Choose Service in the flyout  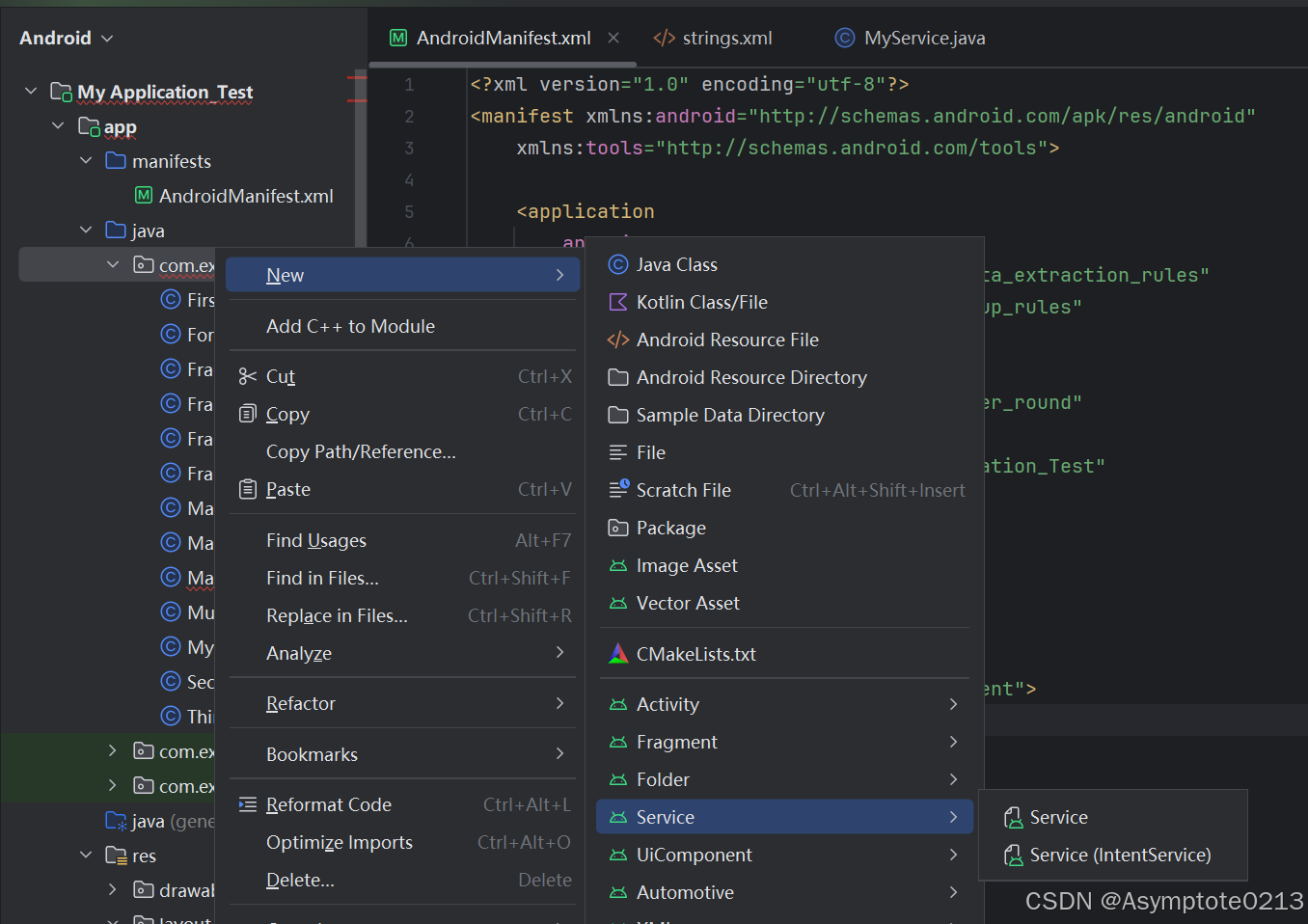coord(1113,817)
